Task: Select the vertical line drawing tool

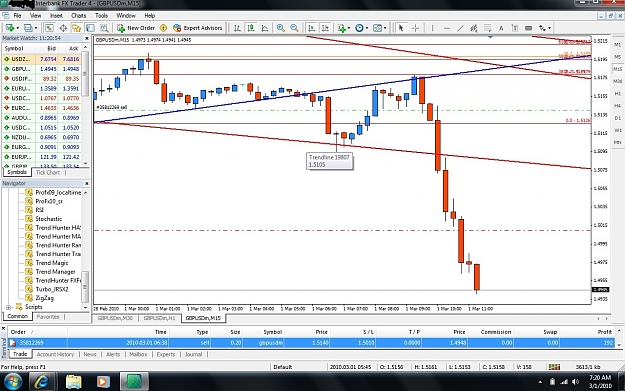Action: coord(432,28)
